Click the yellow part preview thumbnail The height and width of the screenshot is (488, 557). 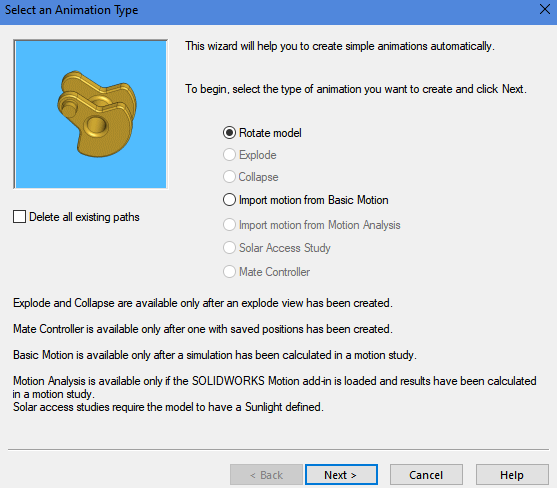(x=91, y=114)
